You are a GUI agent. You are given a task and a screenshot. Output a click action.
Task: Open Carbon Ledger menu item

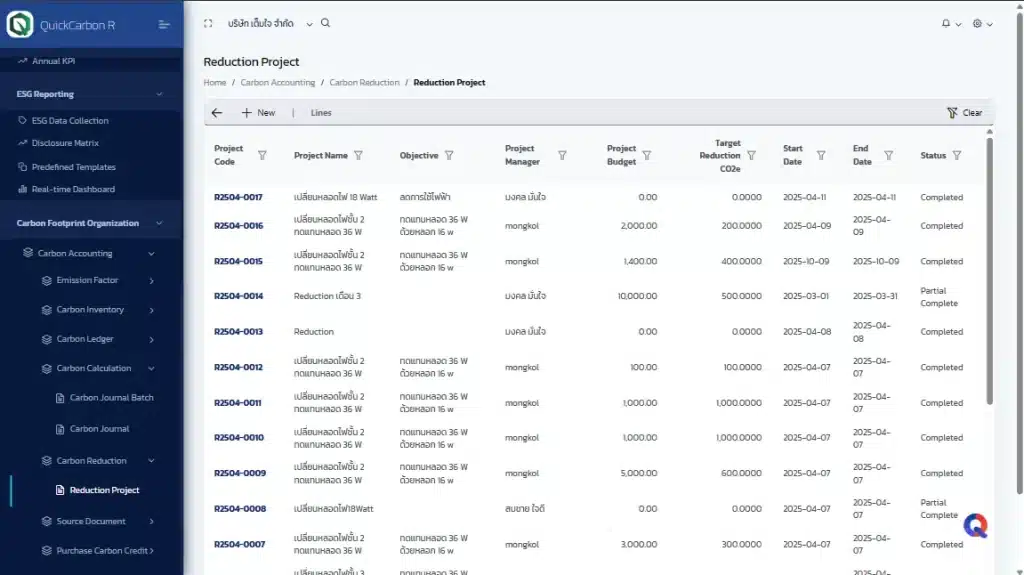click(85, 339)
